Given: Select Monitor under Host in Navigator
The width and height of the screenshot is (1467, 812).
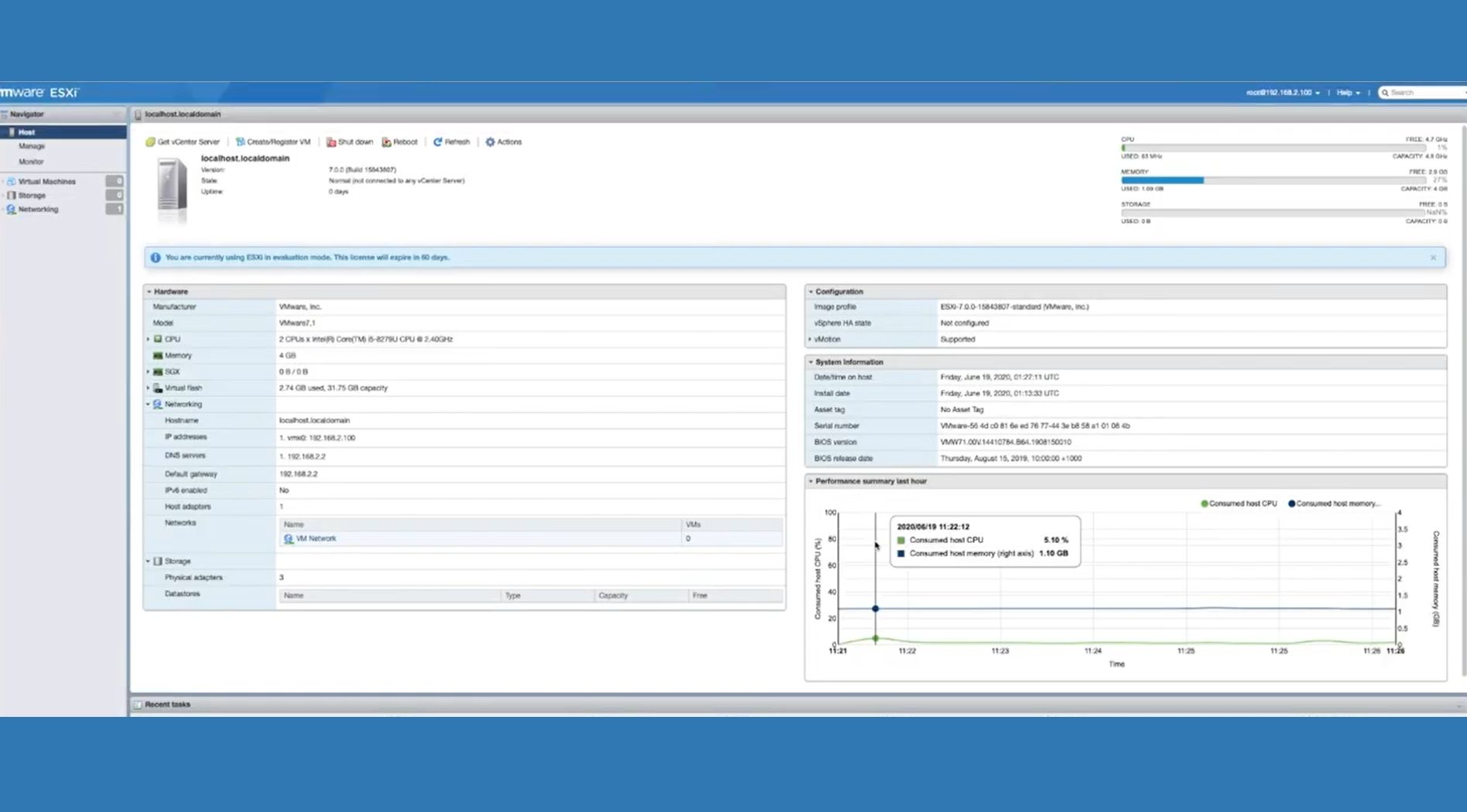Looking at the screenshot, I should (x=31, y=162).
